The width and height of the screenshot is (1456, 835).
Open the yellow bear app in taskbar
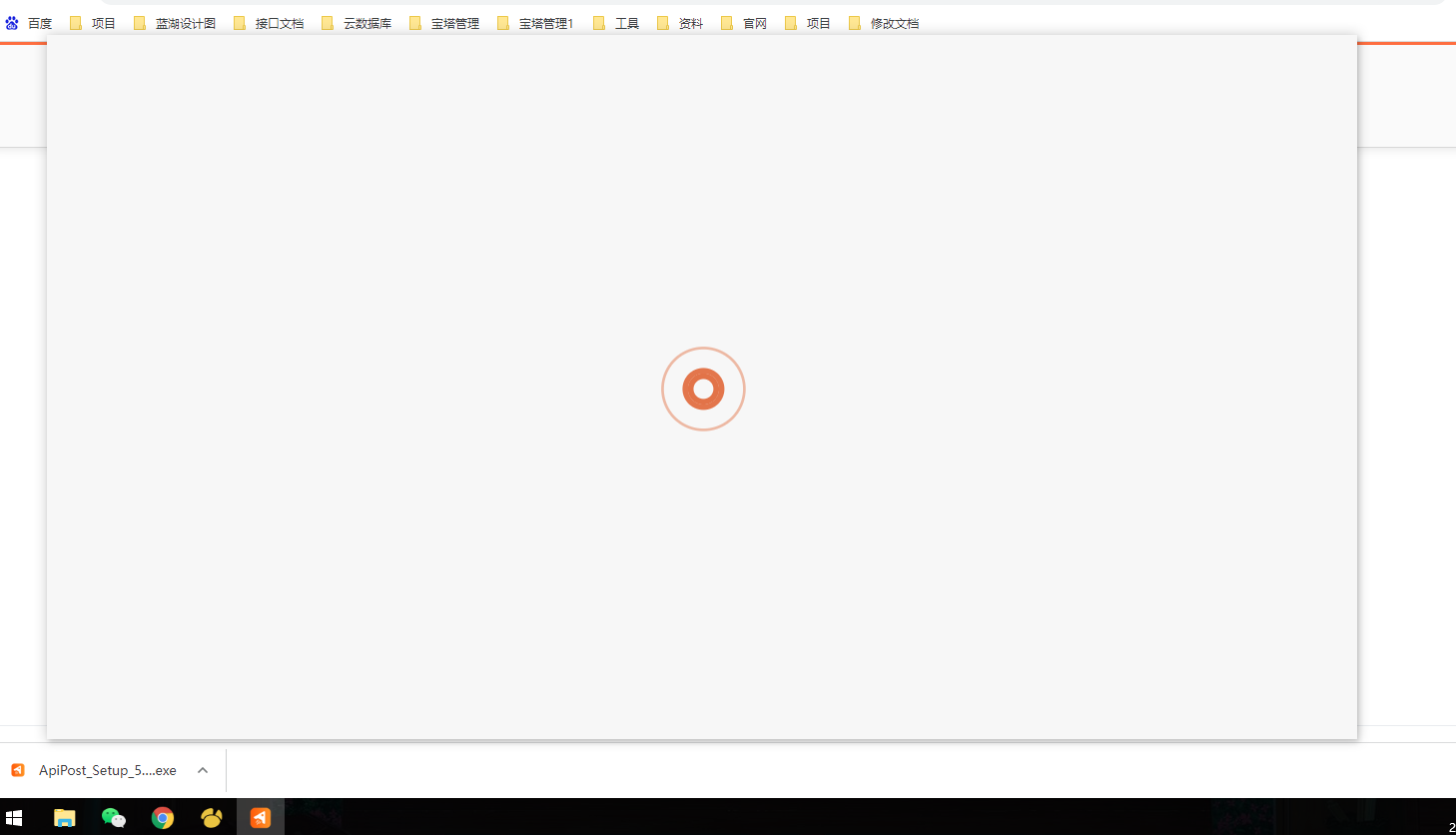[212, 817]
